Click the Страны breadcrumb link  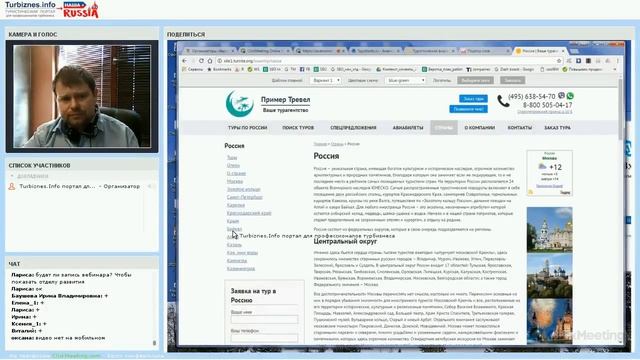click(337, 144)
